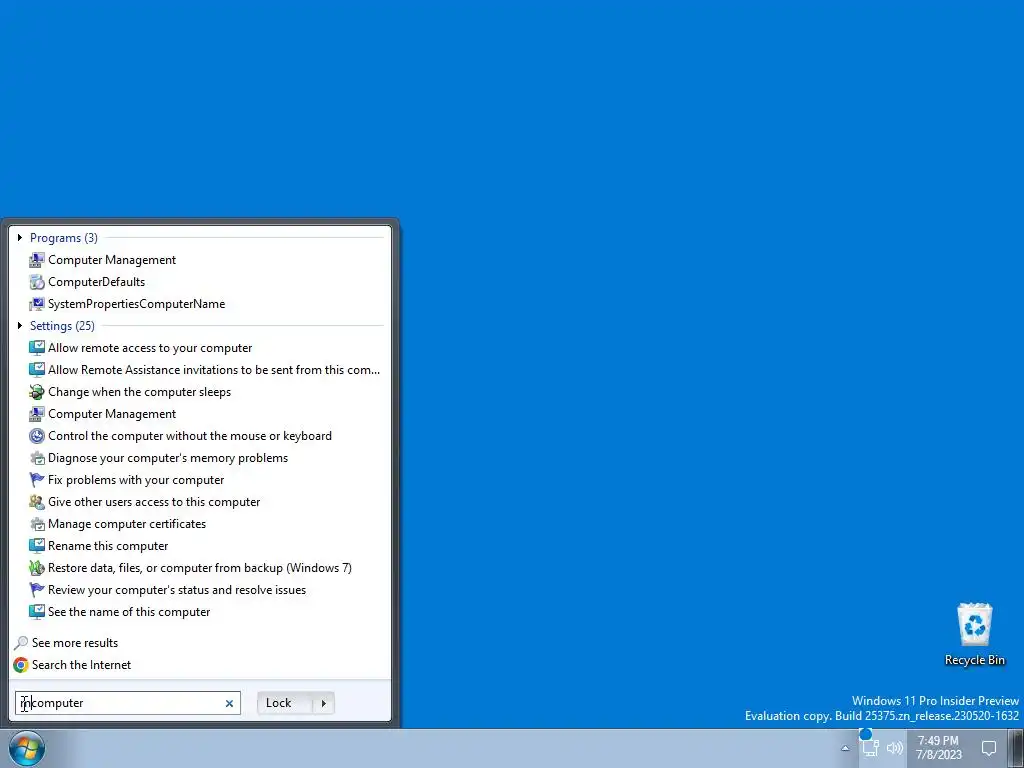Select Manage computer certificates text
Image resolution: width=1024 pixels, height=768 pixels.
point(127,524)
